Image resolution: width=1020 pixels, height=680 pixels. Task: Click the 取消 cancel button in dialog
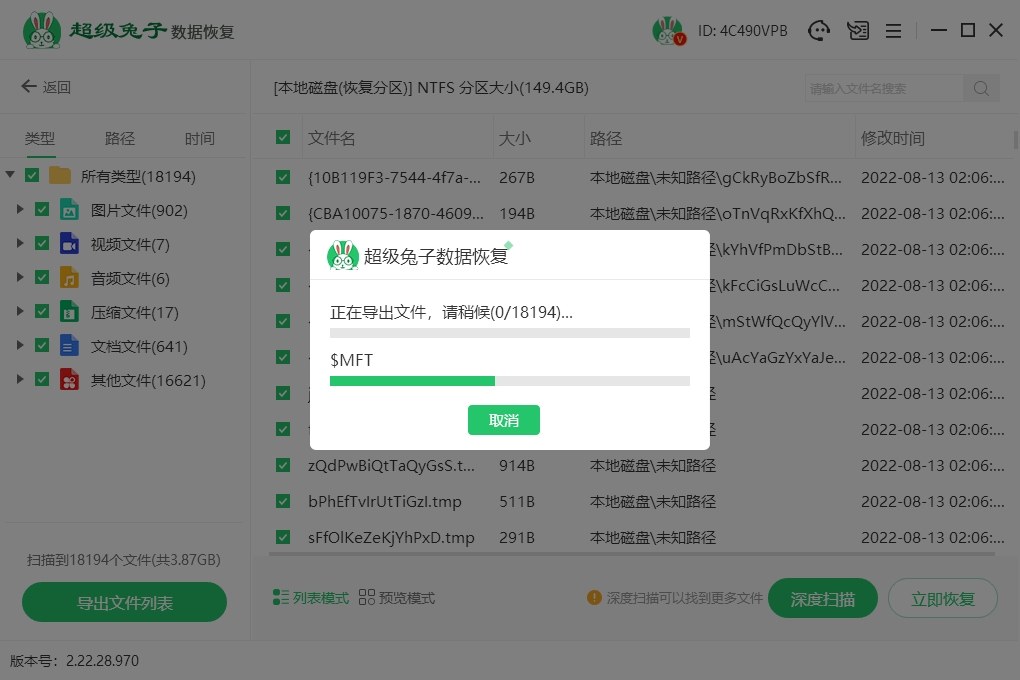coord(504,420)
